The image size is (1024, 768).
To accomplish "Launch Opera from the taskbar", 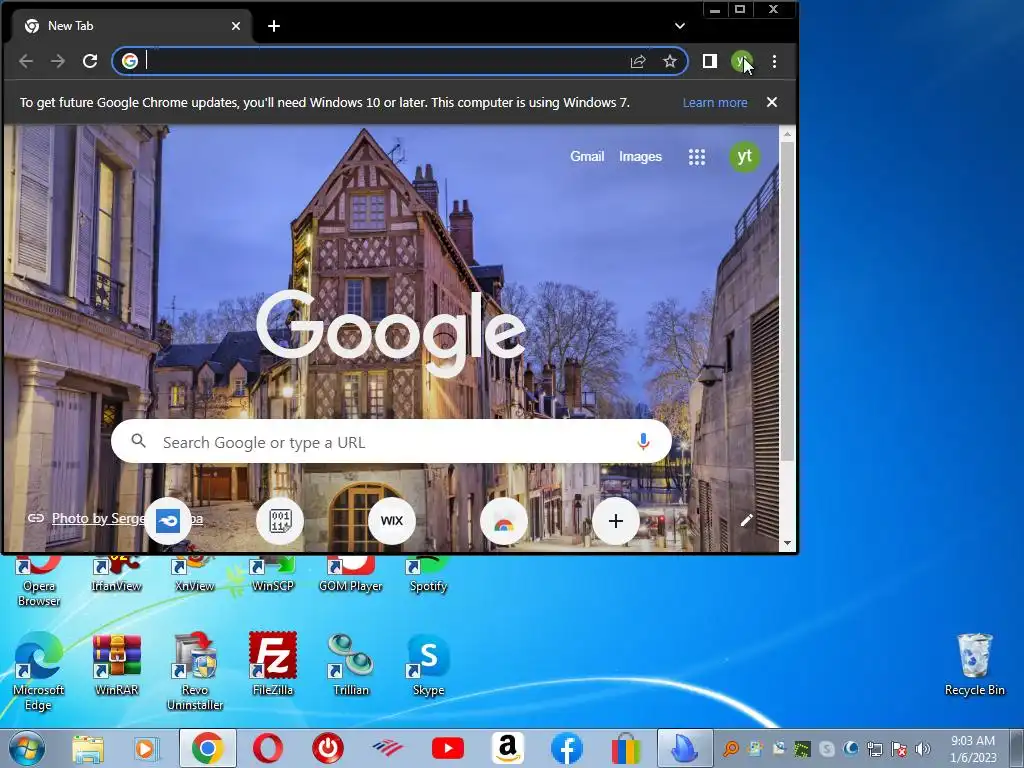I will click(x=268, y=748).
